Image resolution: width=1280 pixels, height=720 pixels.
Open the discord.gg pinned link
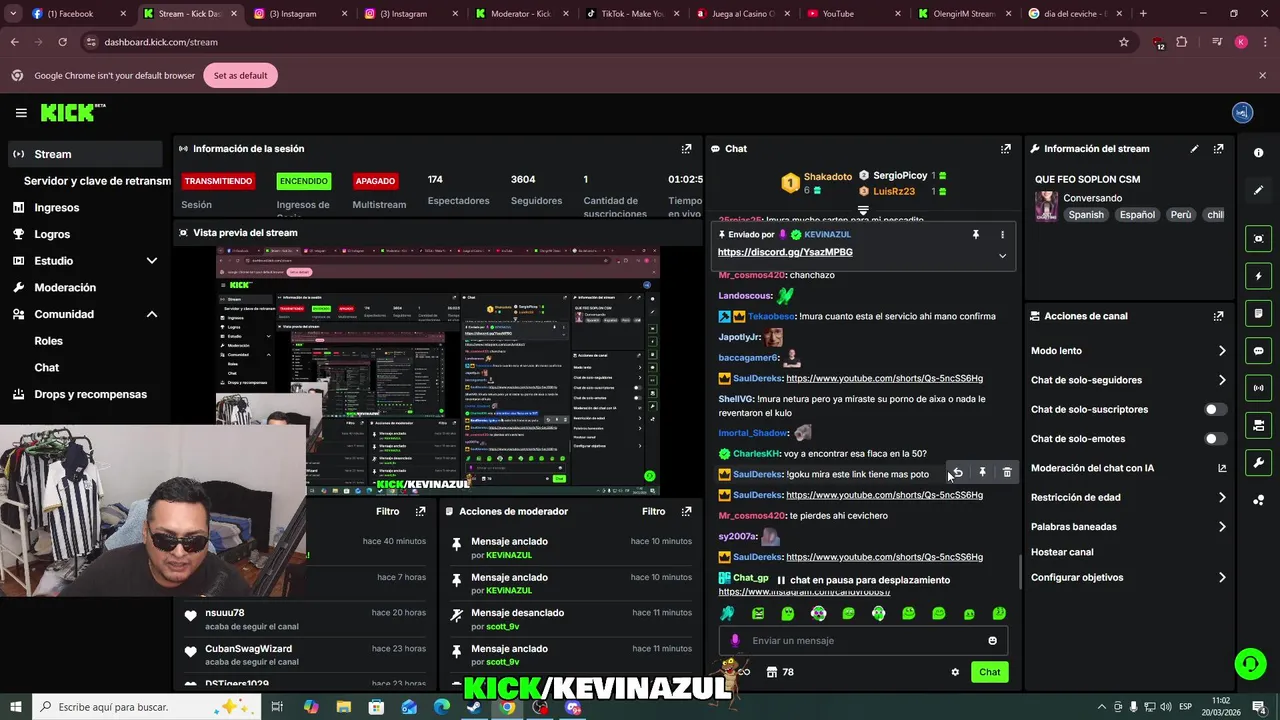pos(785,253)
